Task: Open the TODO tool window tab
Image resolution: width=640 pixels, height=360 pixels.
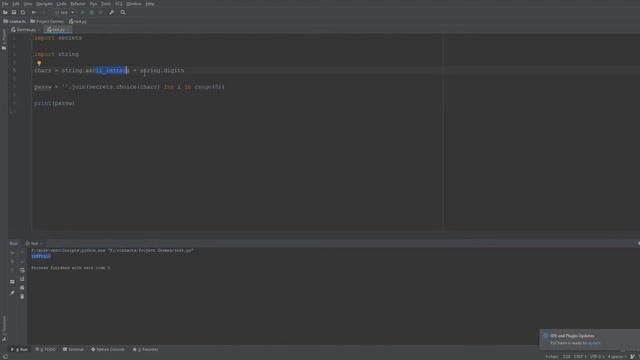Action: pyautogui.click(x=45, y=349)
